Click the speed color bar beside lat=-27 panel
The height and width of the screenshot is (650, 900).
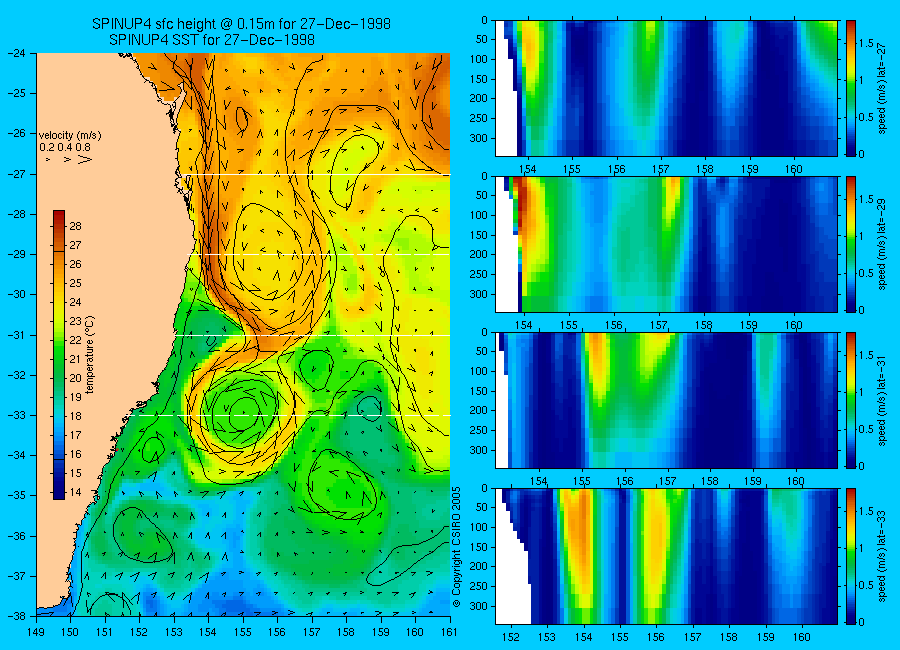tap(850, 88)
